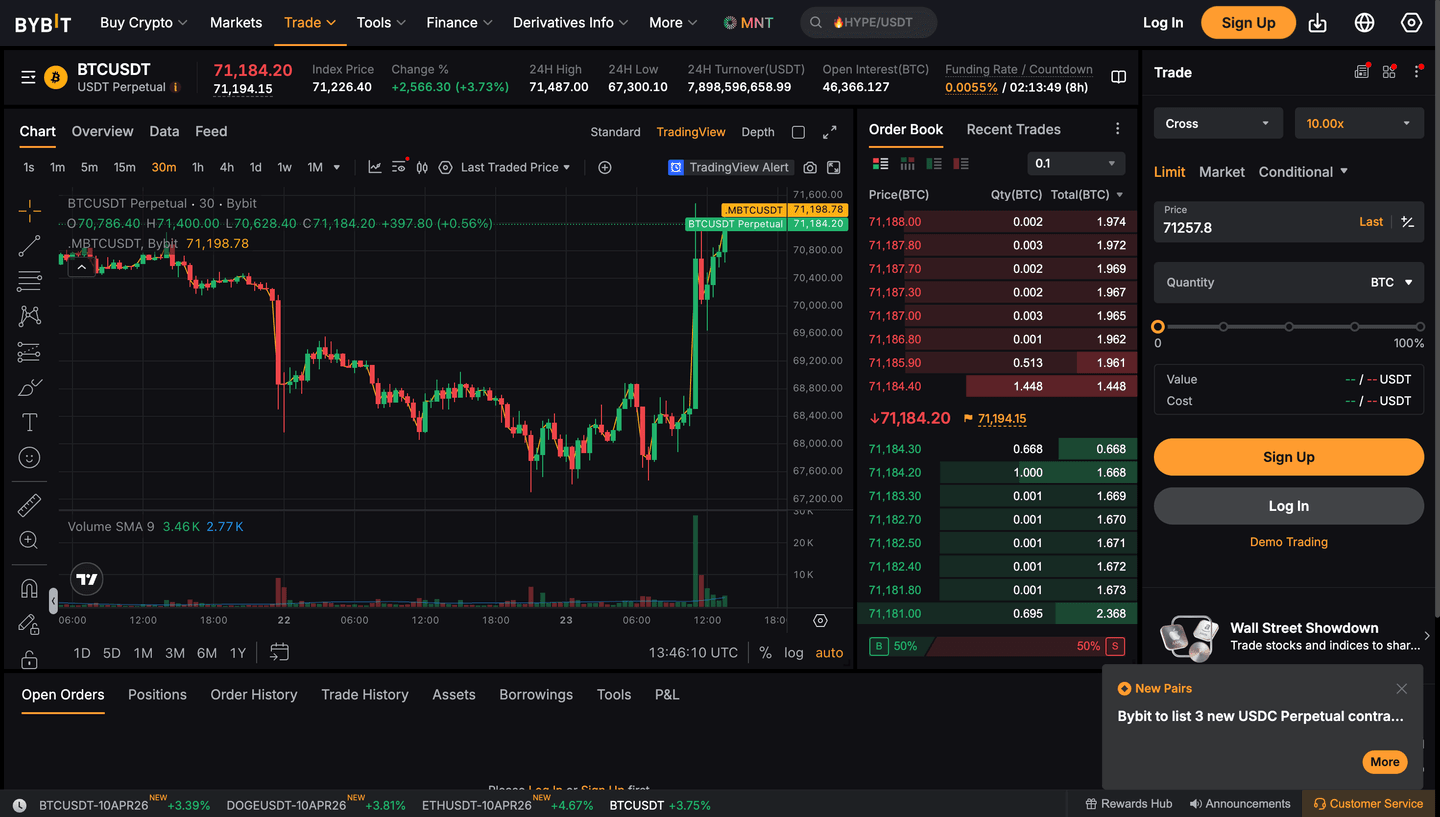Open the language globe icon
This screenshot has width=1440, height=817.
tap(1364, 23)
